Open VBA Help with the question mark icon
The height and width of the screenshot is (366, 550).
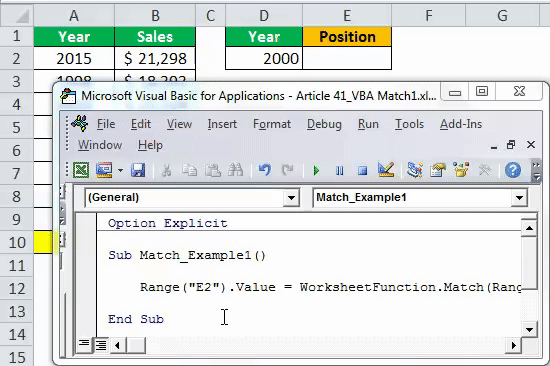[x=512, y=171]
